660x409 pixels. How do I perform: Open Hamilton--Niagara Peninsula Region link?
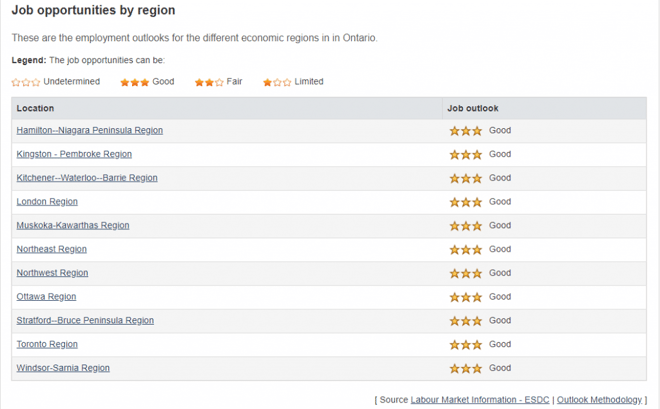click(90, 130)
